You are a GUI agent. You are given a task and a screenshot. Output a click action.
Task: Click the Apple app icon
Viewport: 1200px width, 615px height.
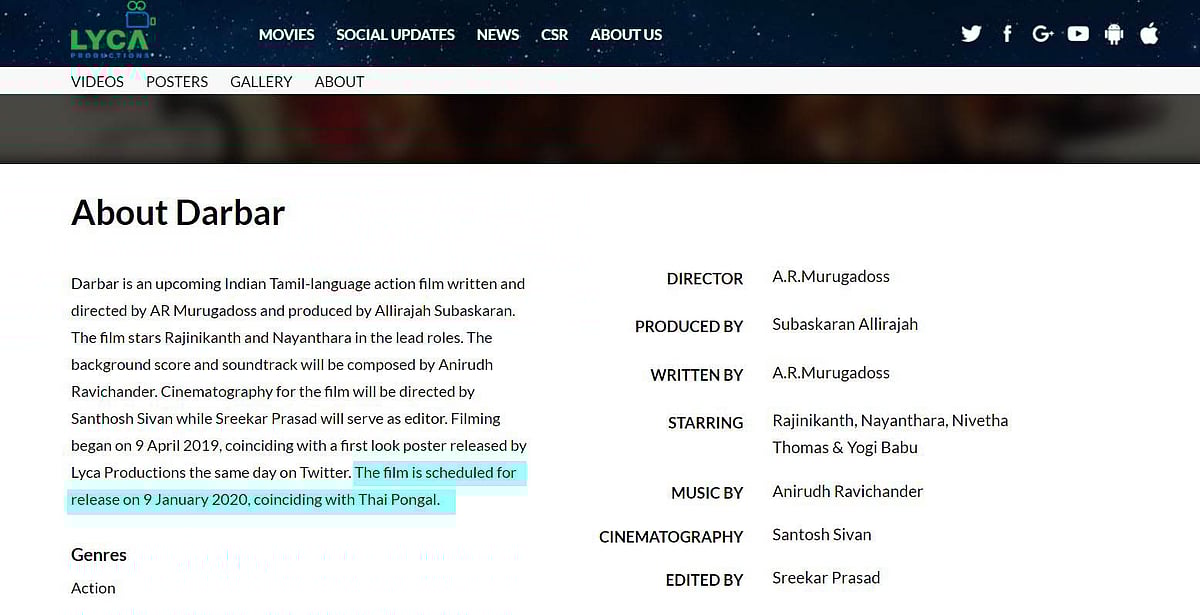point(1149,34)
